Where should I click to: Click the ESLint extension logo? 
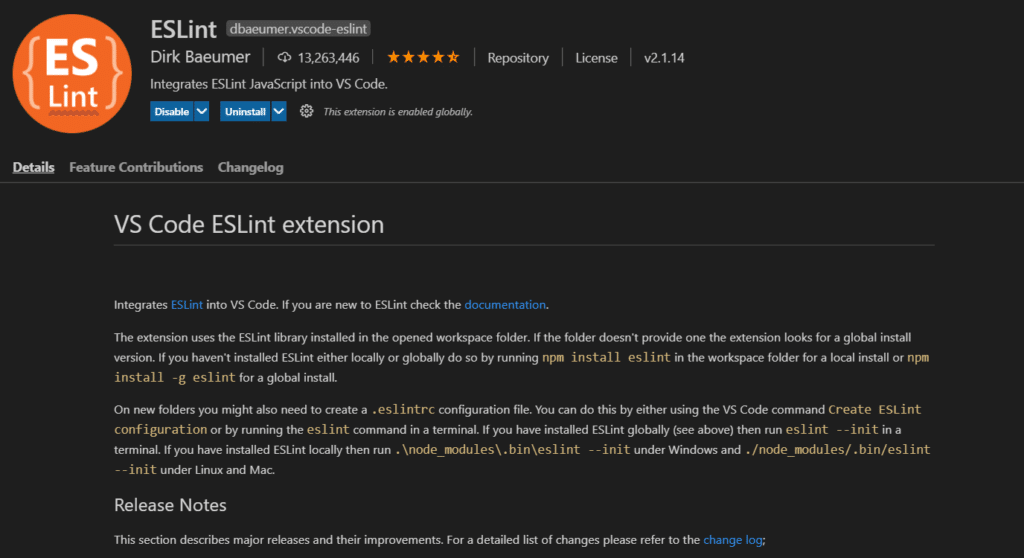[x=72, y=73]
